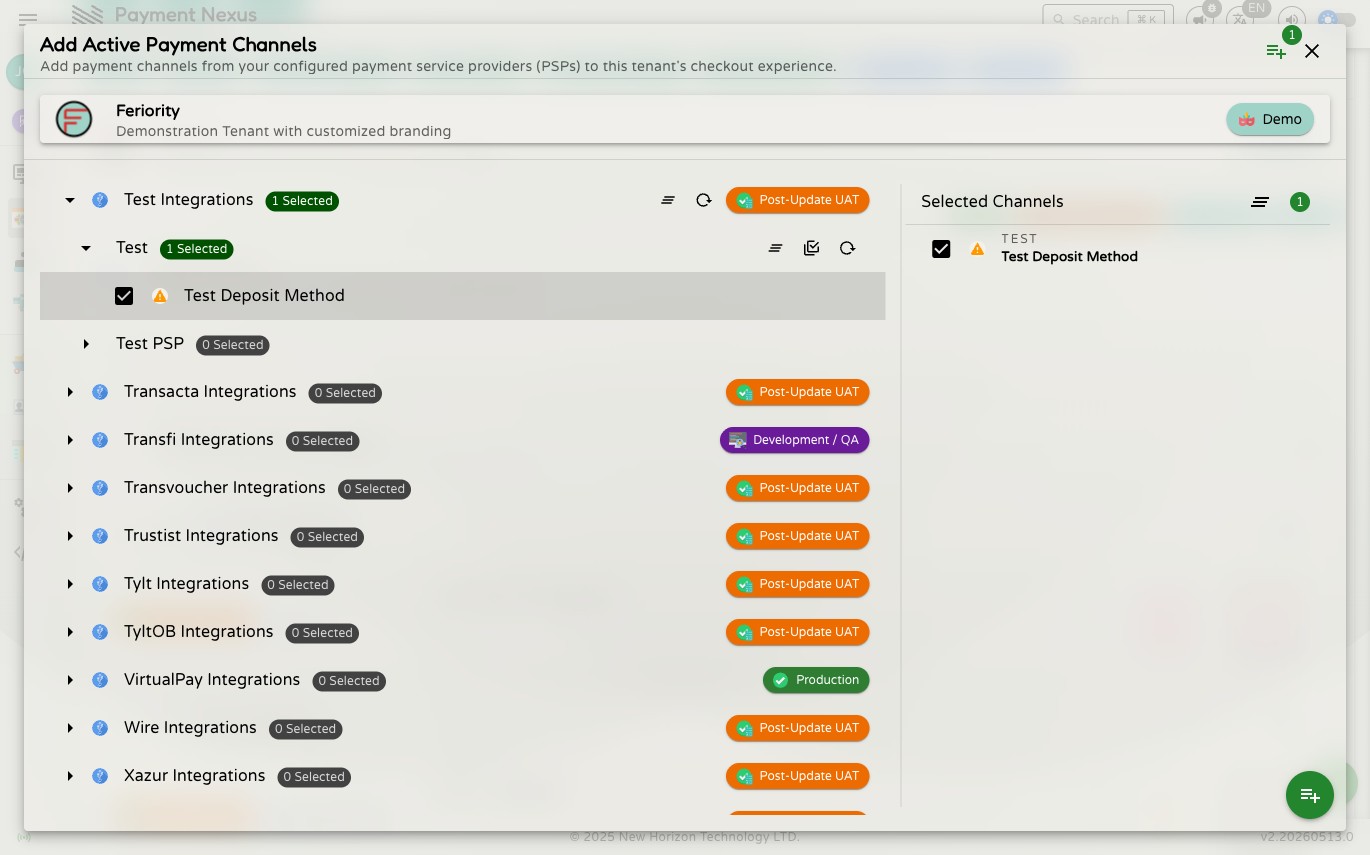Click the warning icon in Selected Channels list
The image size is (1370, 855).
pos(978,249)
